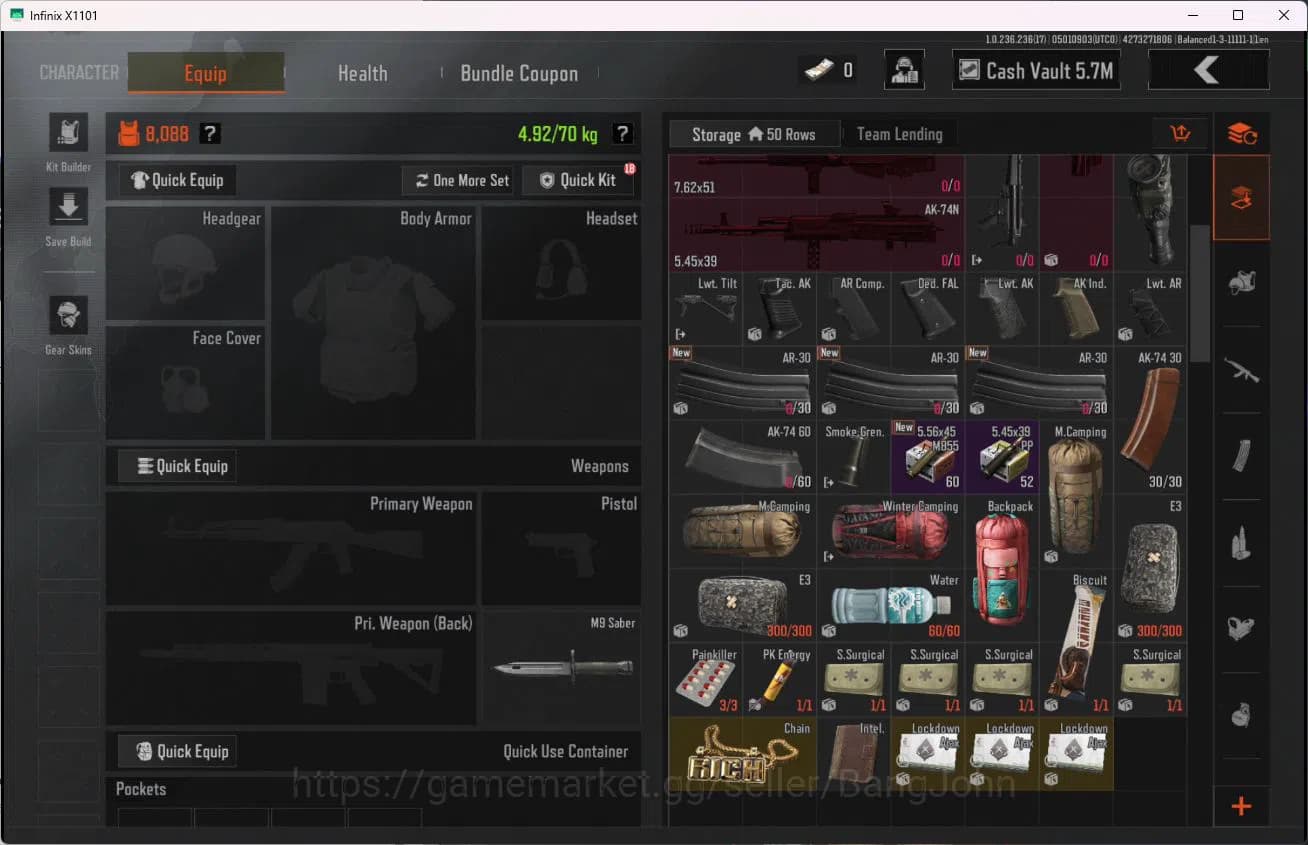Filter storage by sight attachments category
1308x845 pixels.
click(1242, 629)
